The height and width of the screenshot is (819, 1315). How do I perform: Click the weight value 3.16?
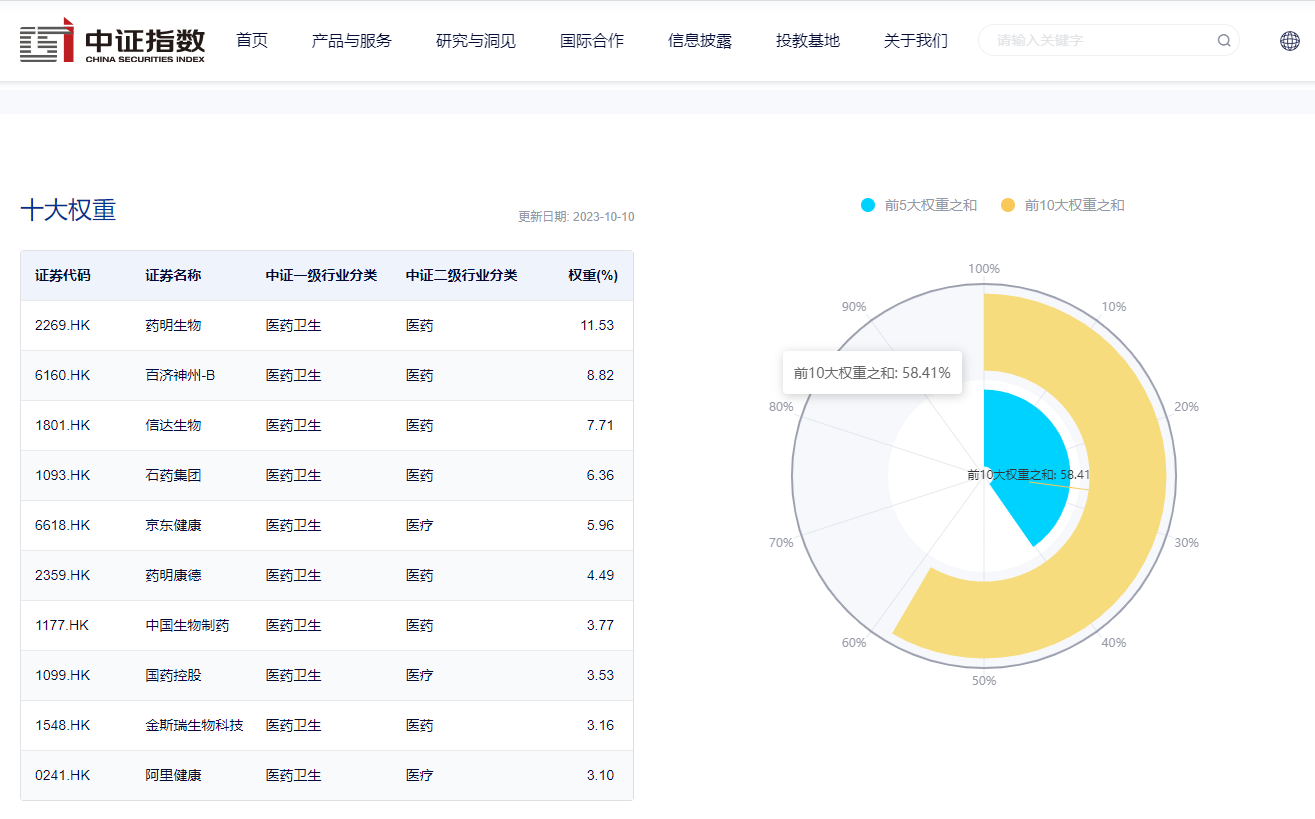(x=600, y=725)
